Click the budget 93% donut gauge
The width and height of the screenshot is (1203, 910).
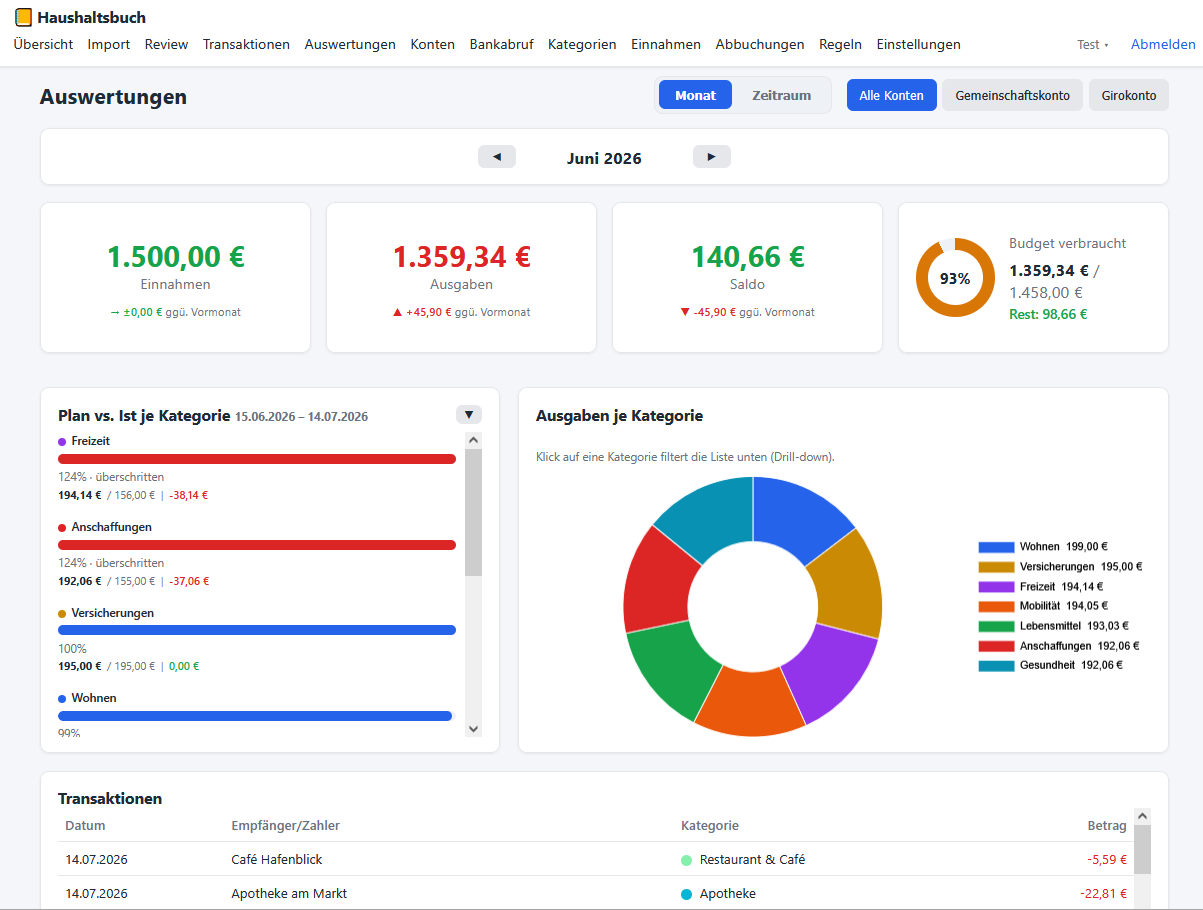[x=955, y=278]
